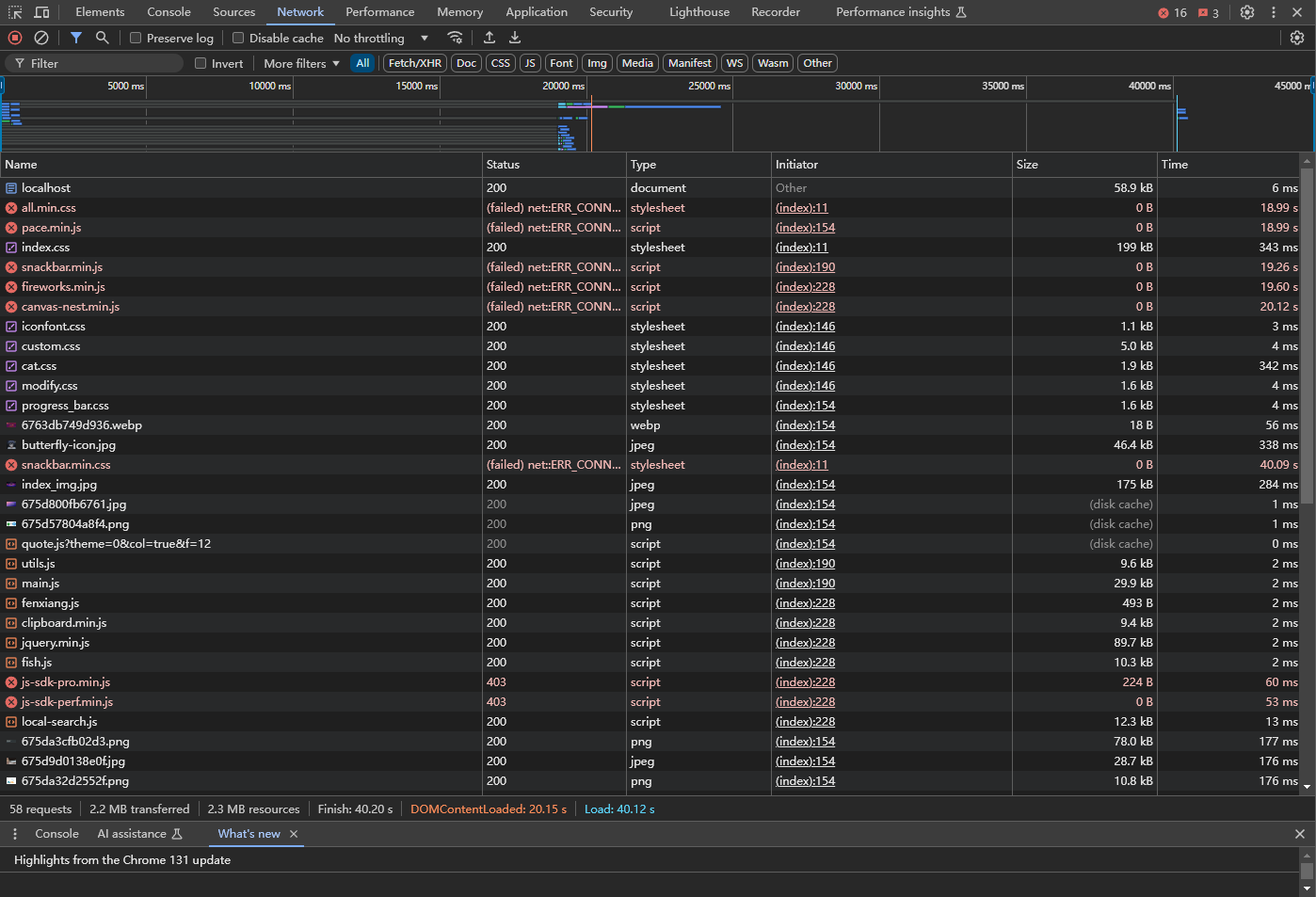Click the request list vertical scrollbar
The width and height of the screenshot is (1316, 897).
[x=1307, y=336]
